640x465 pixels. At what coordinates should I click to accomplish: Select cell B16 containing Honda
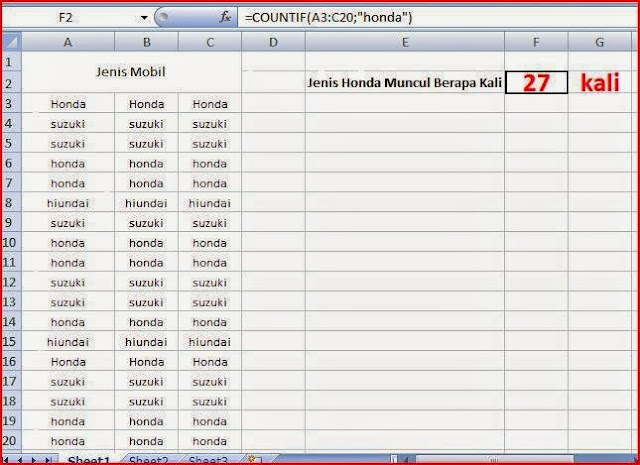tap(147, 362)
